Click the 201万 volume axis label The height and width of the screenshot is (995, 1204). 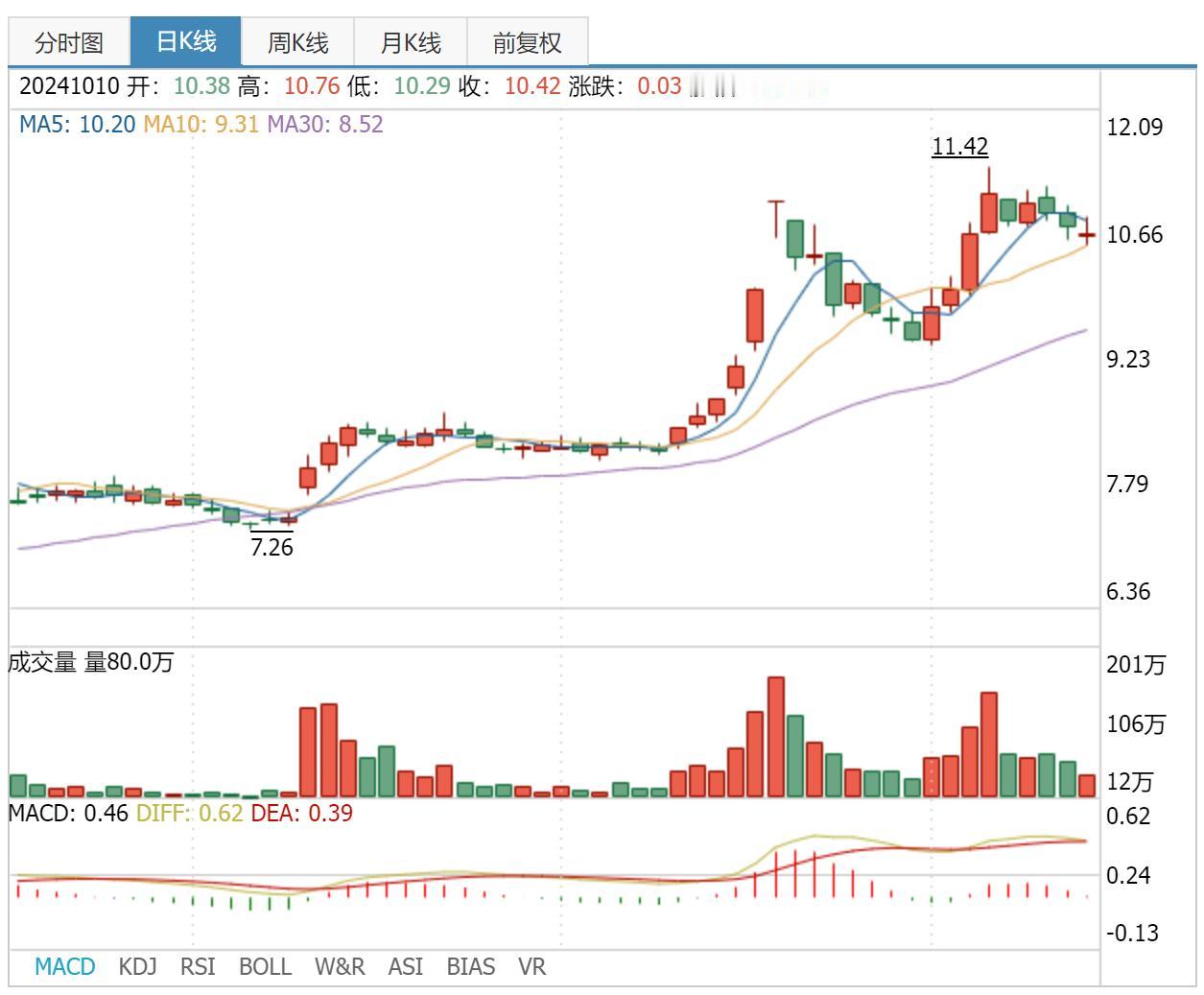click(x=1137, y=664)
